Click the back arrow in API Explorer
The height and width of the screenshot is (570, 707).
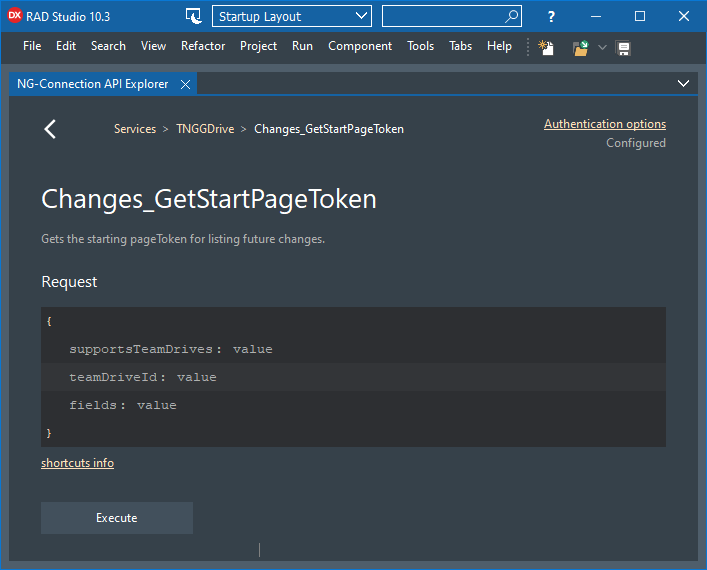click(x=50, y=129)
